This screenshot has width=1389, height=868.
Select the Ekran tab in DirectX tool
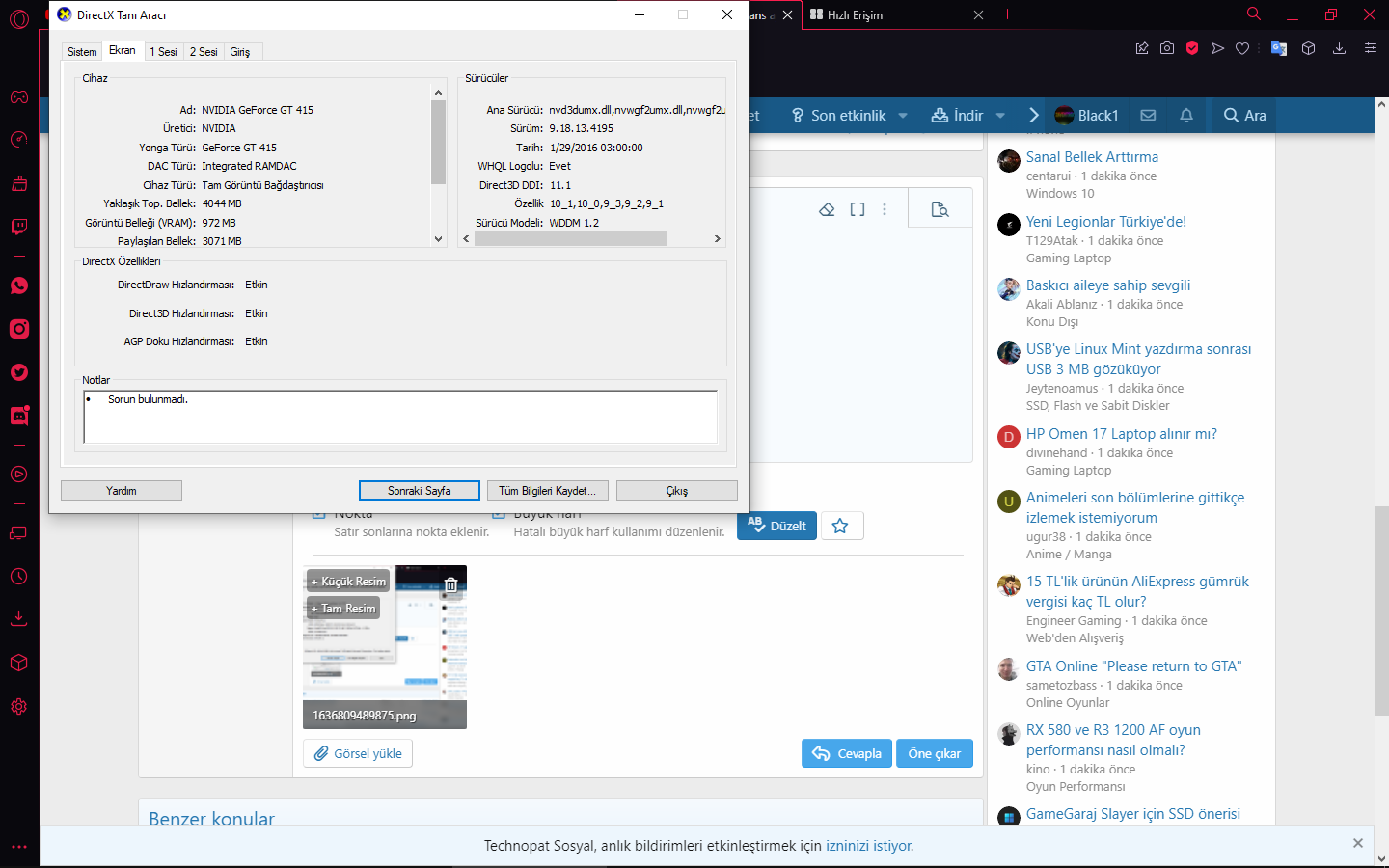[123, 50]
